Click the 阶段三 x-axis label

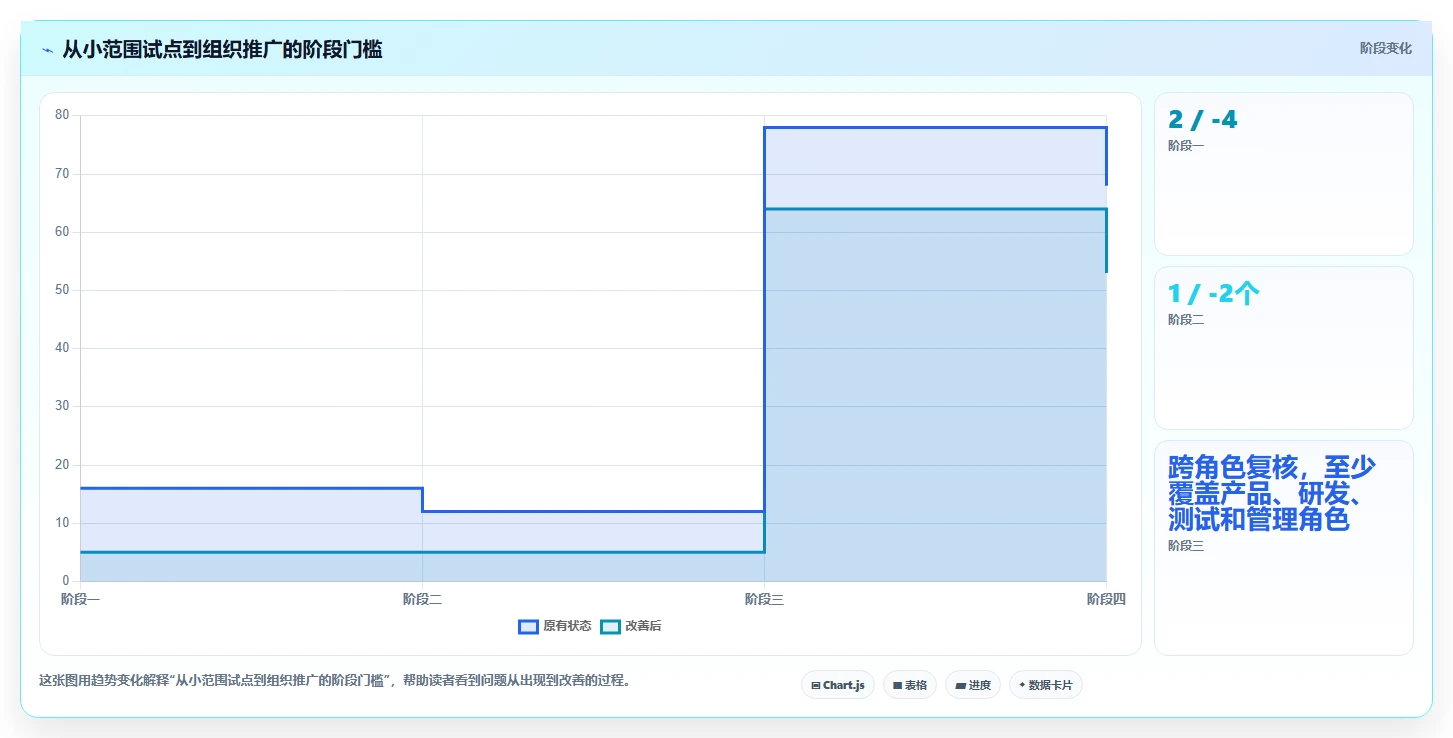[x=764, y=599]
